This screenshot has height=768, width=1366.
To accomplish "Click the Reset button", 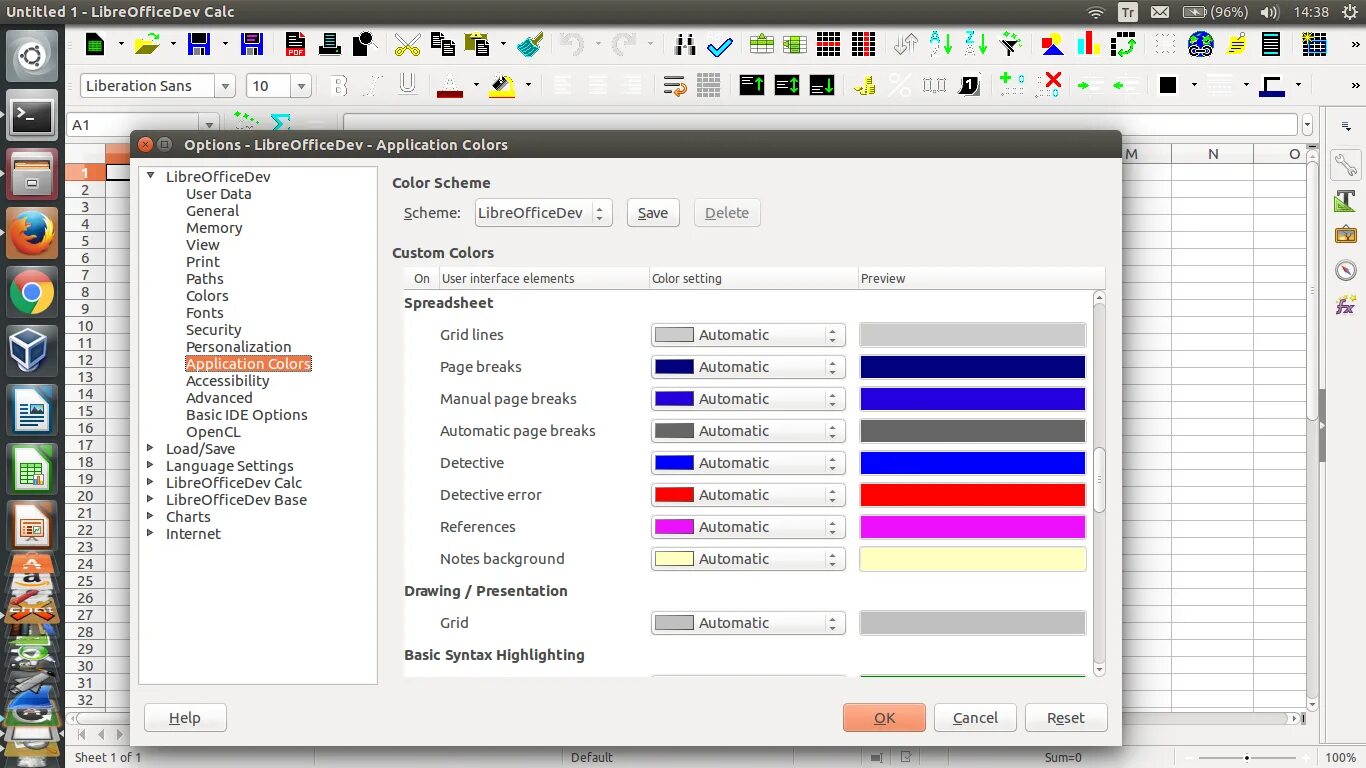I will click(1066, 718).
